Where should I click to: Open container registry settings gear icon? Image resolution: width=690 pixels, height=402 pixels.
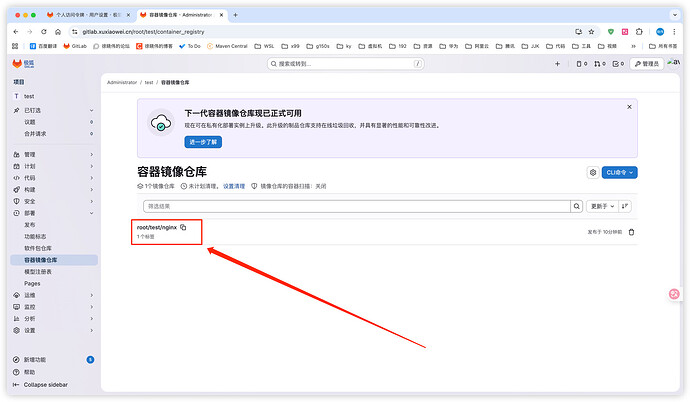(592, 172)
